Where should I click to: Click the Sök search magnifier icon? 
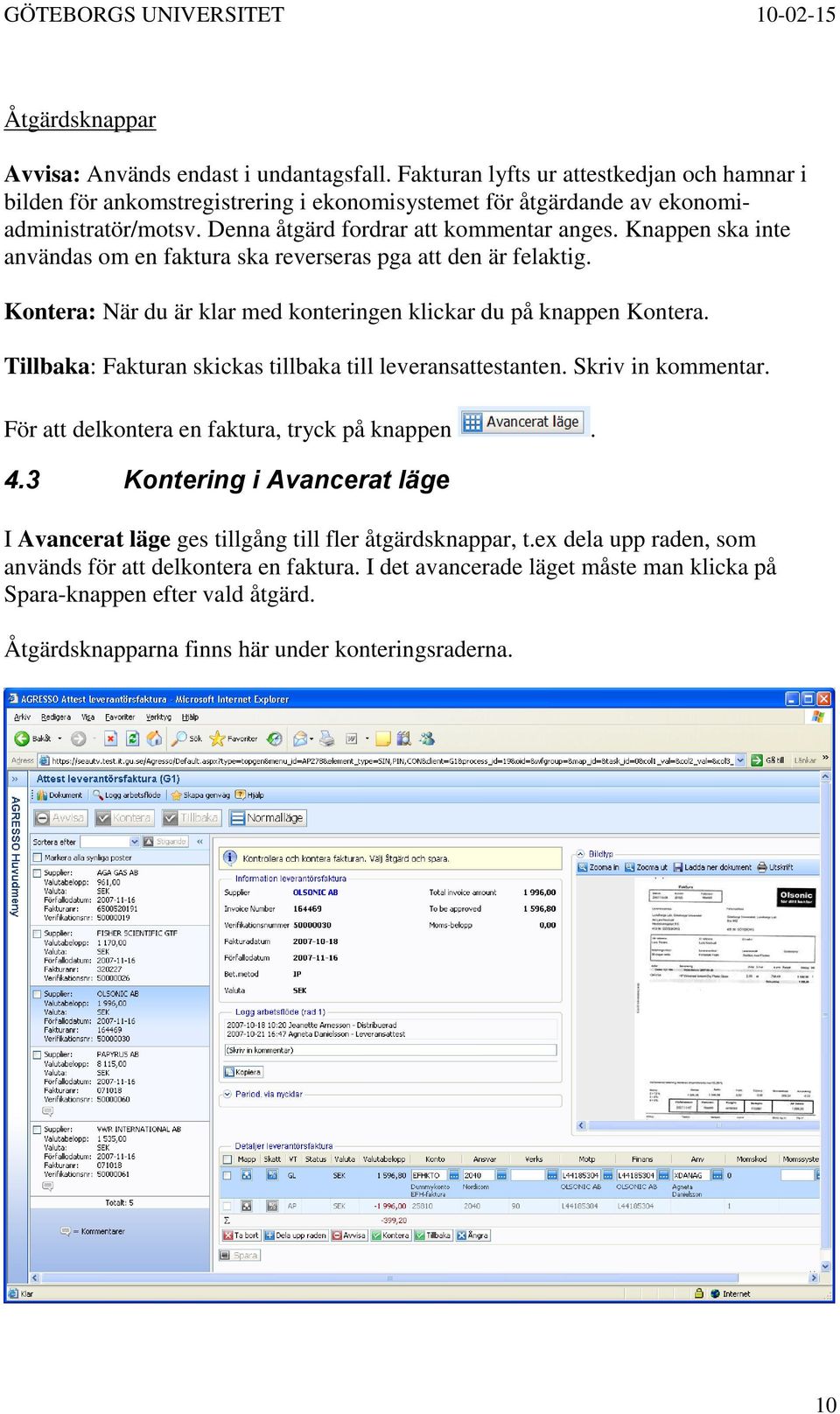point(179,738)
